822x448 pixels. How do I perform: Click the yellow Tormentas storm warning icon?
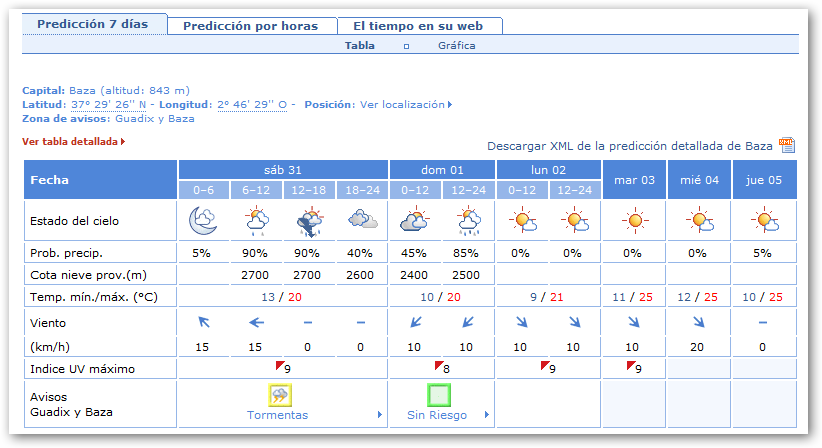click(x=281, y=395)
